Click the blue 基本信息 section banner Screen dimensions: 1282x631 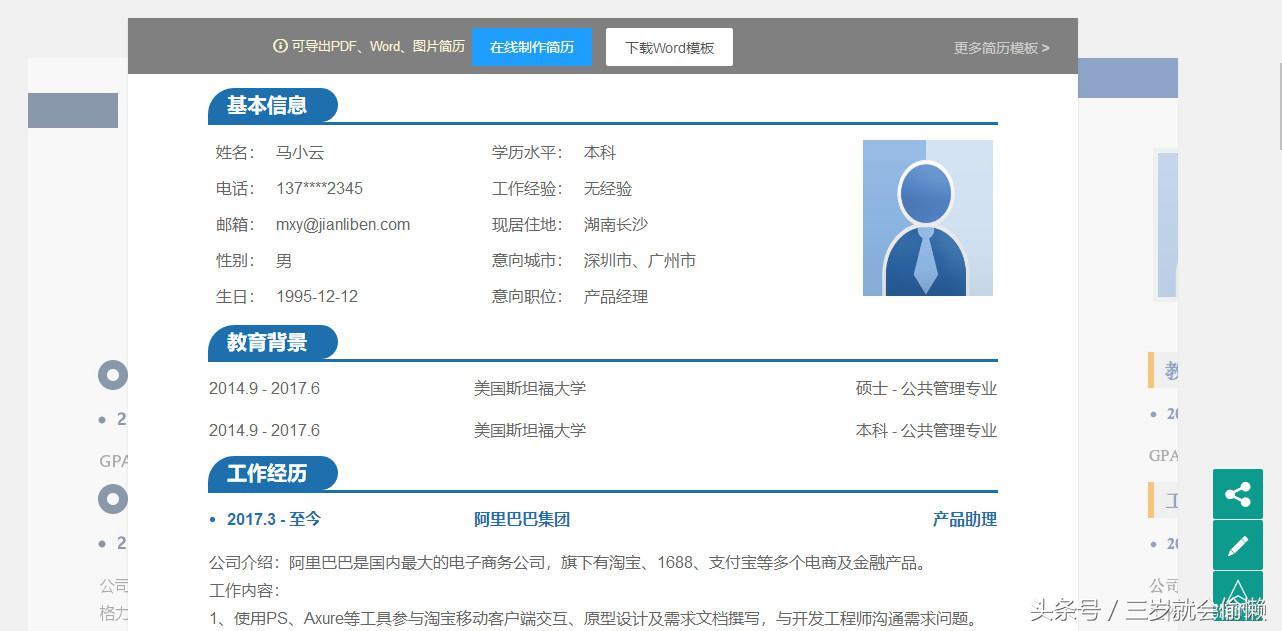point(272,105)
